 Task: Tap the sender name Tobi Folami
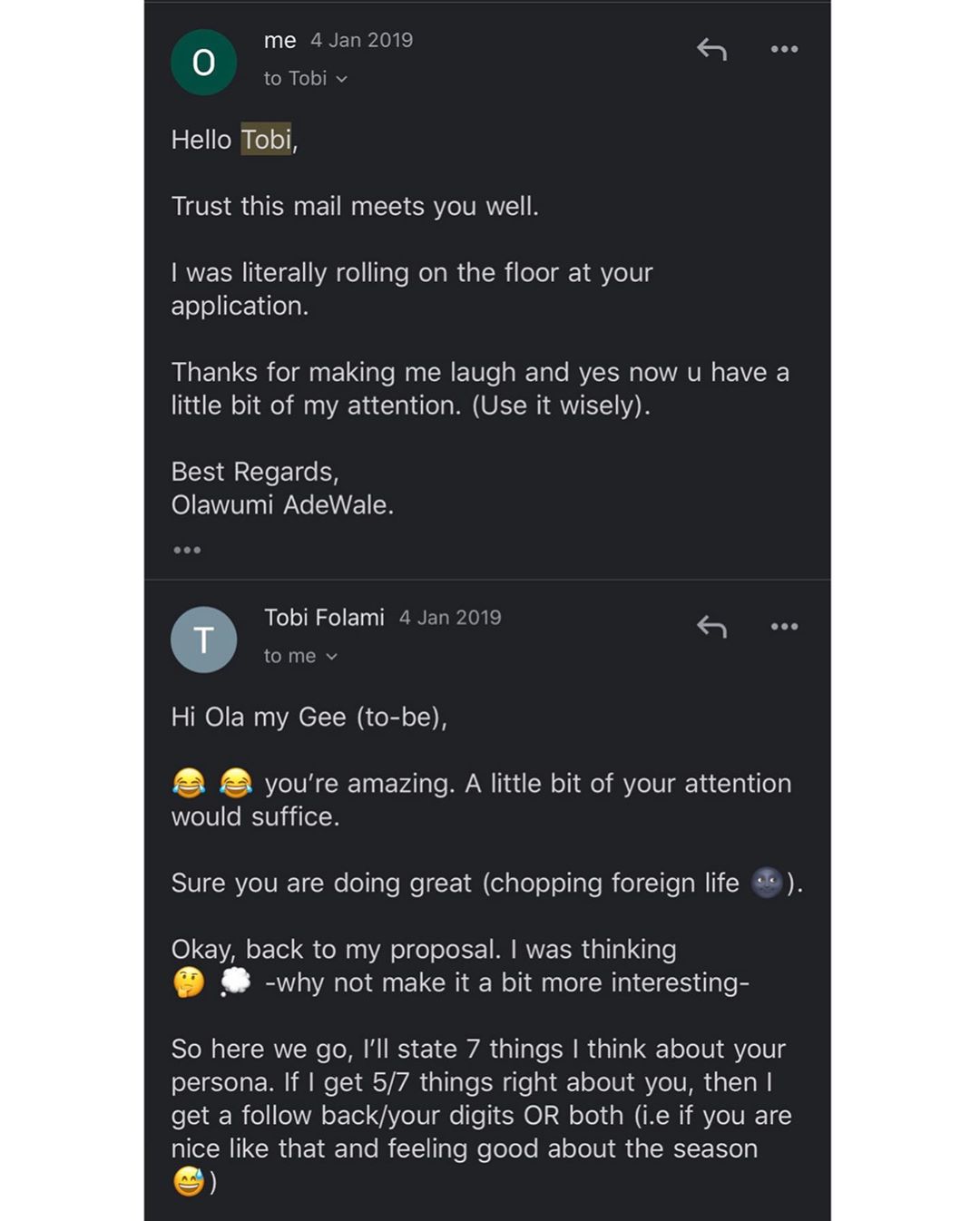(324, 618)
